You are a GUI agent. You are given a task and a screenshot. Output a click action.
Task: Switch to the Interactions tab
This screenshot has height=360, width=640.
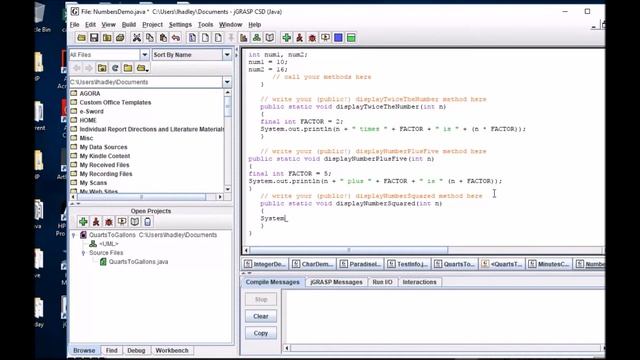[x=419, y=282]
